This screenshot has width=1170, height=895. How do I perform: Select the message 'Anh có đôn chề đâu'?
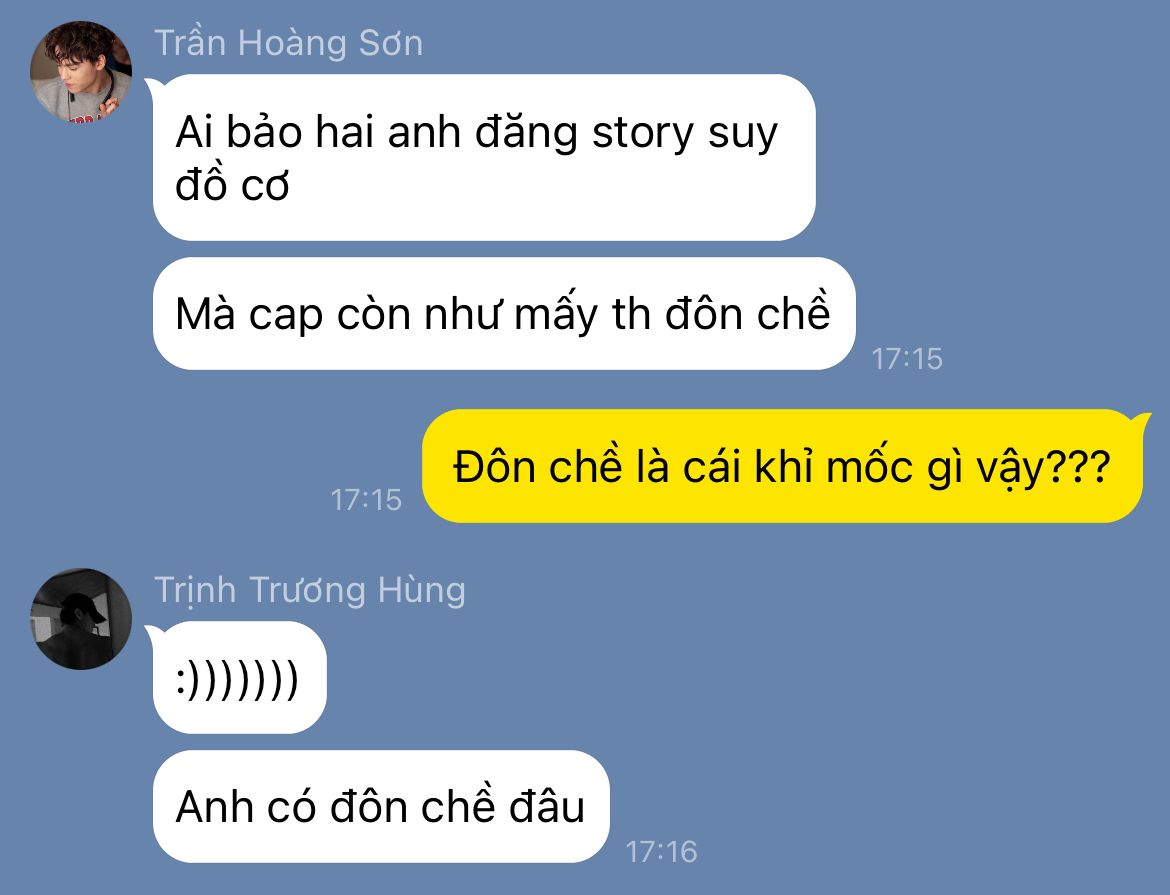pyautogui.click(x=381, y=807)
